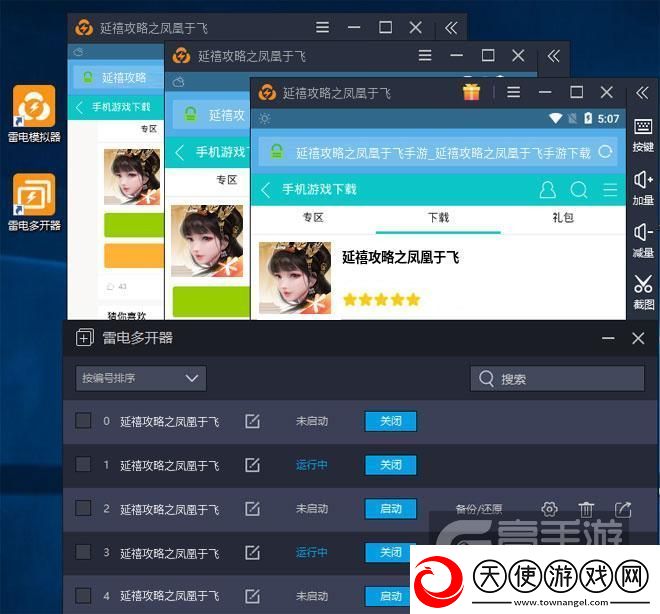Viewport: 660px width, 614px height.
Task: Click the battery icon in Android status bar
Action: [588, 118]
